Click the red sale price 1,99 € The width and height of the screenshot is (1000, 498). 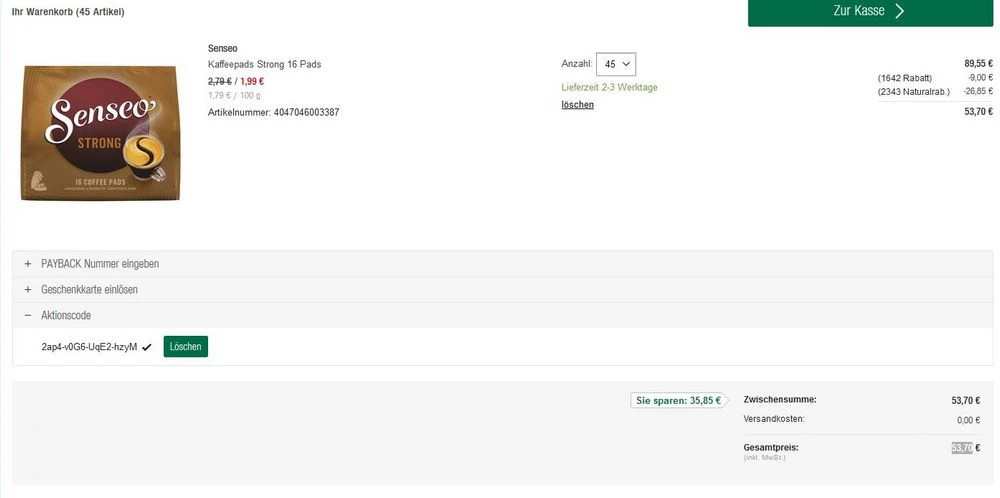coord(252,81)
